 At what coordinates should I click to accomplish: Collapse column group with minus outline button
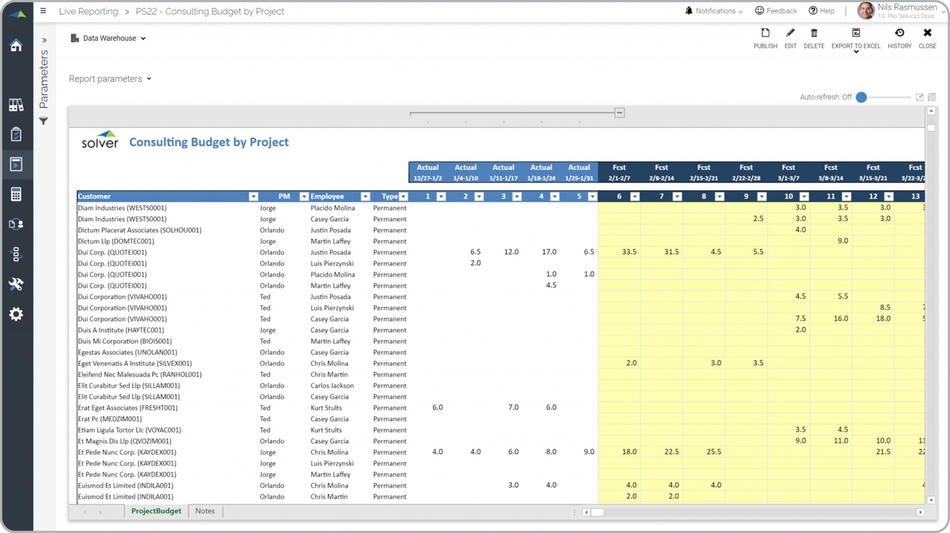(619, 113)
